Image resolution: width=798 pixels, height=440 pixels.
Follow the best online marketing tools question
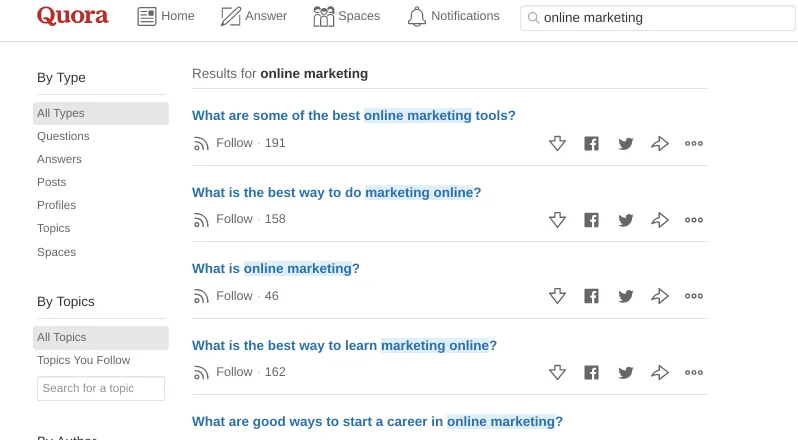(224, 143)
